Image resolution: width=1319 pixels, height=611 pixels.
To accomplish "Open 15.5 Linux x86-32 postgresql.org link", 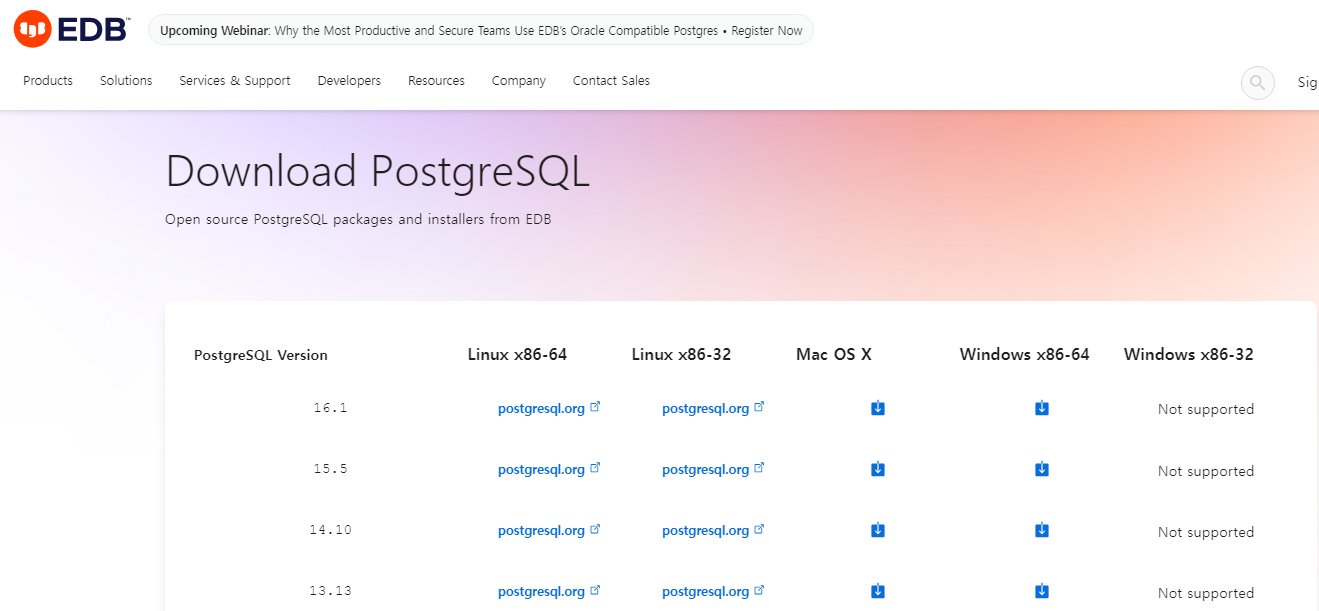I will pyautogui.click(x=713, y=469).
